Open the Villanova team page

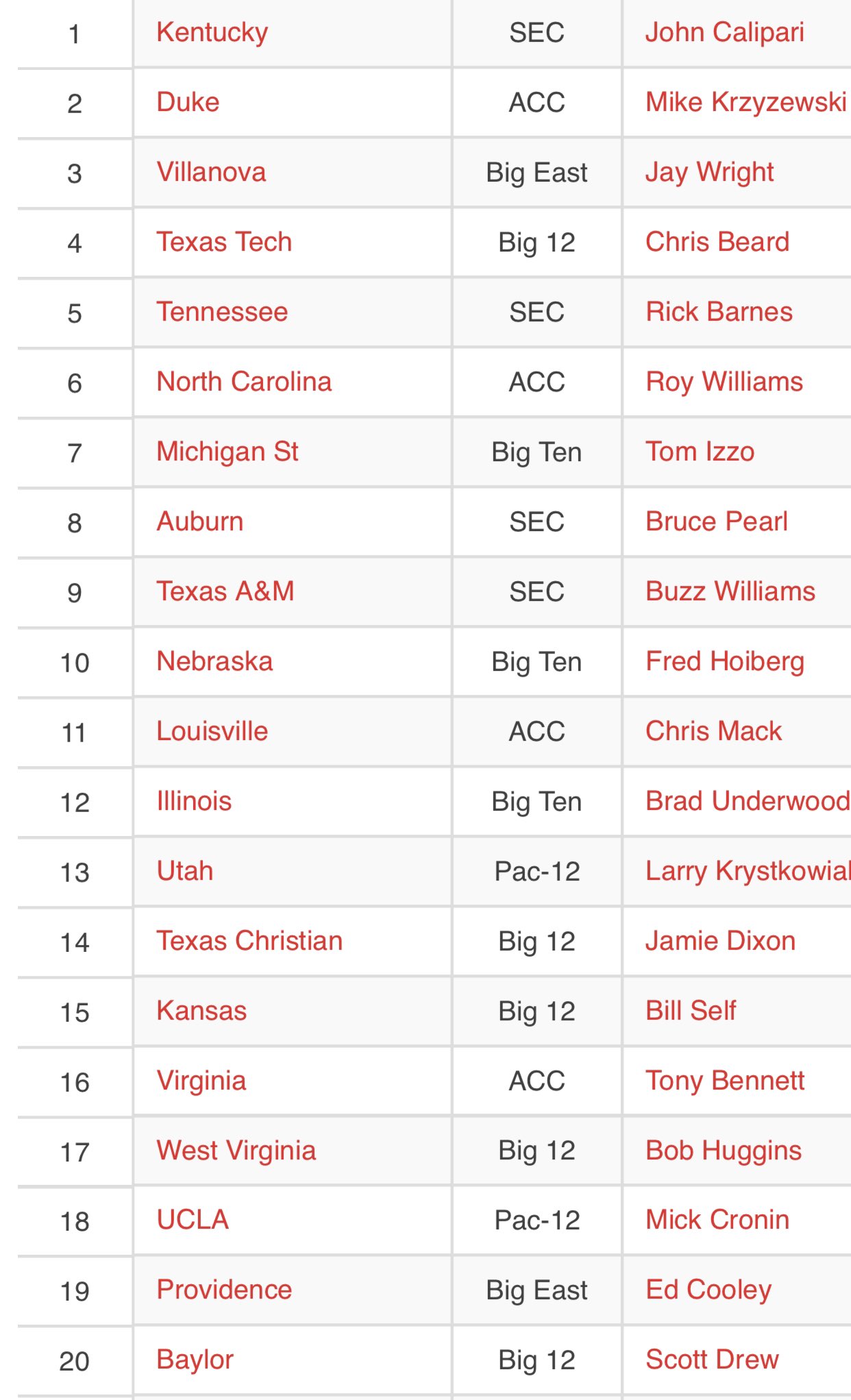pos(211,172)
